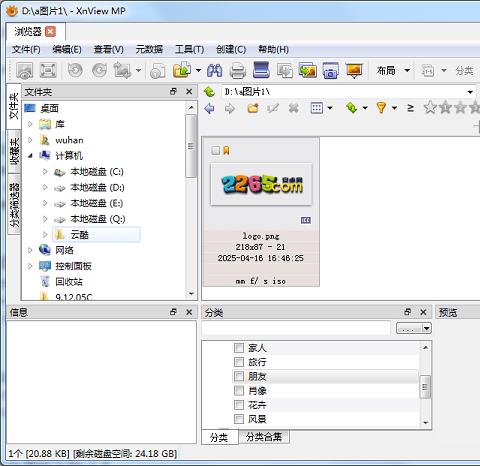Screen dimensions: 480x466
Task: Open the 查看(V) menu
Action: 109,49
